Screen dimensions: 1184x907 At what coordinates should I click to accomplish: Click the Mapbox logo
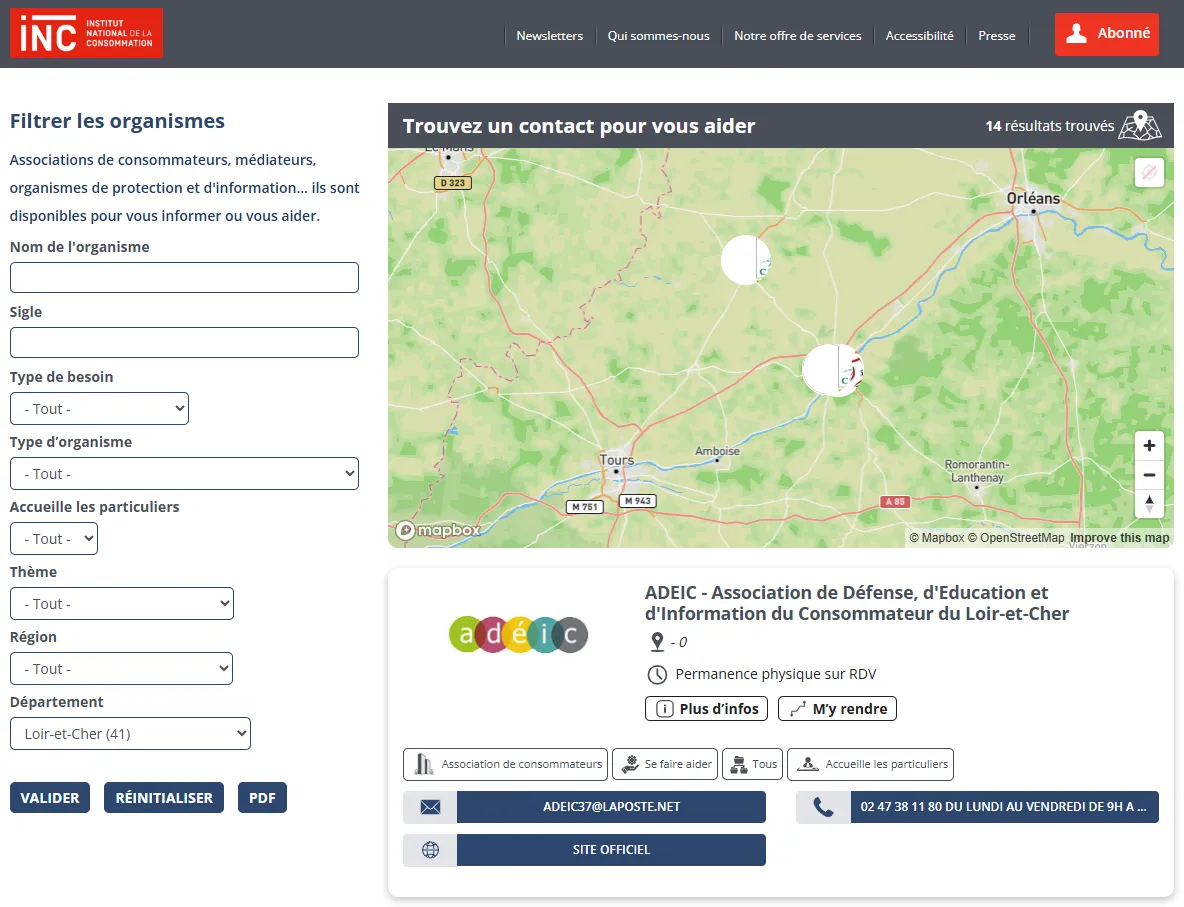click(x=439, y=530)
